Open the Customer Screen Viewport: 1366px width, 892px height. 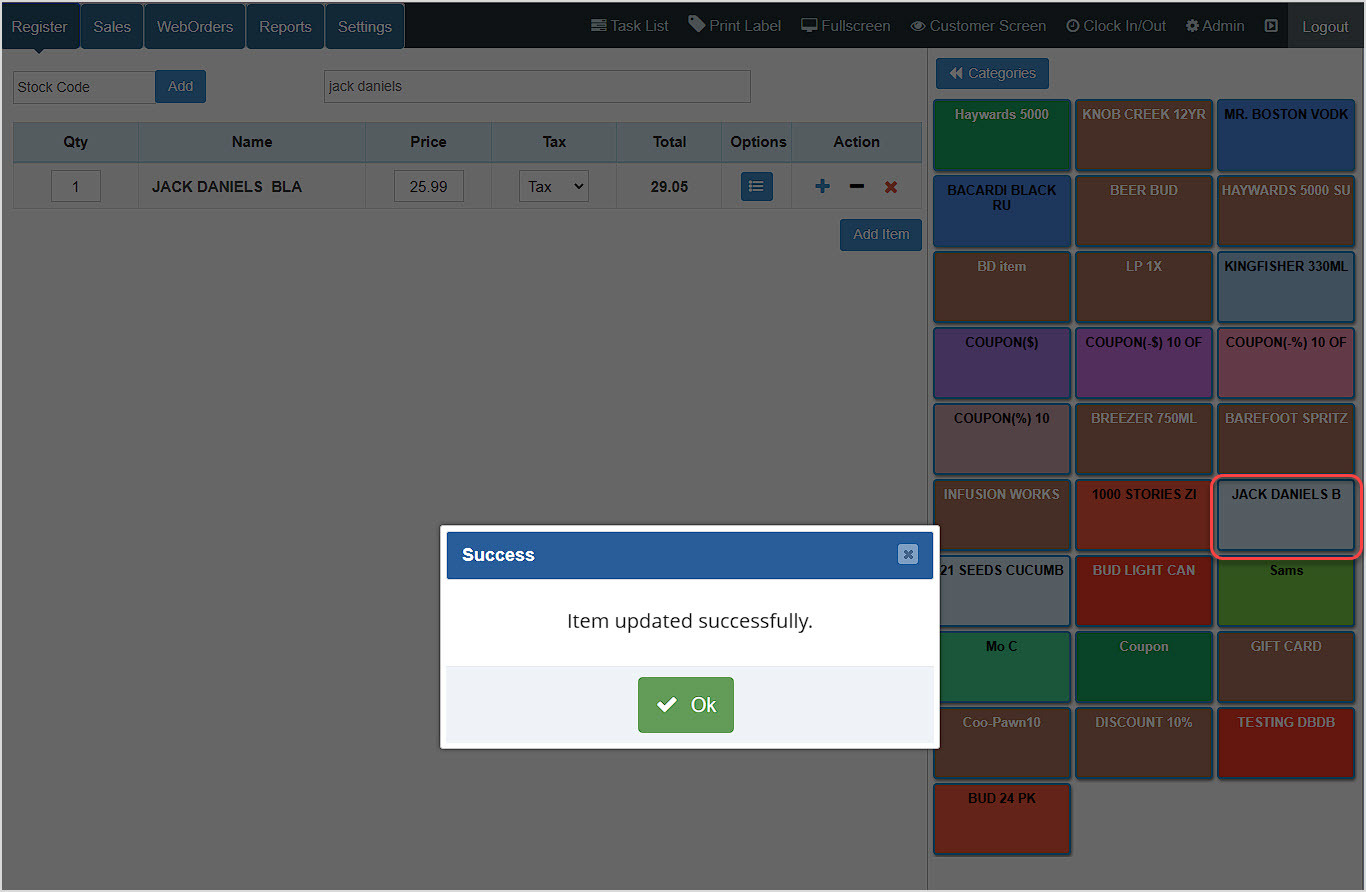978,25
